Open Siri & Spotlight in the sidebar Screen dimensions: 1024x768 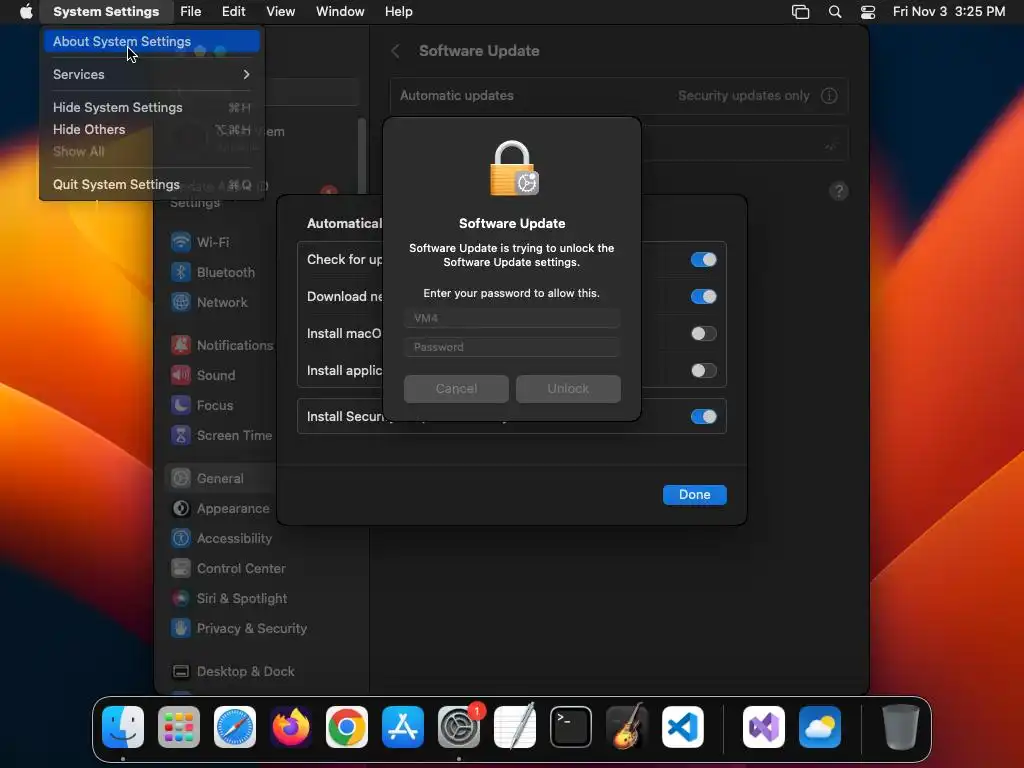(x=229, y=598)
